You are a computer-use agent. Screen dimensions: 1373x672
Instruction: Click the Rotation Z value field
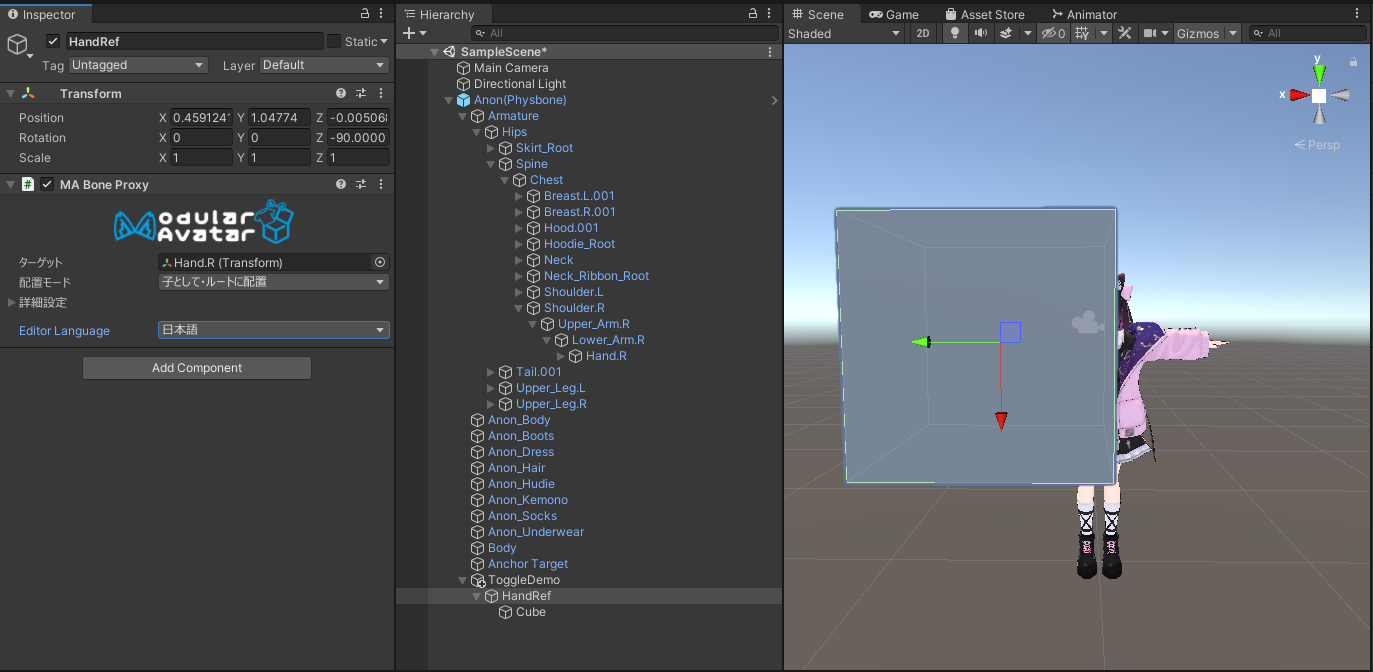coord(358,138)
